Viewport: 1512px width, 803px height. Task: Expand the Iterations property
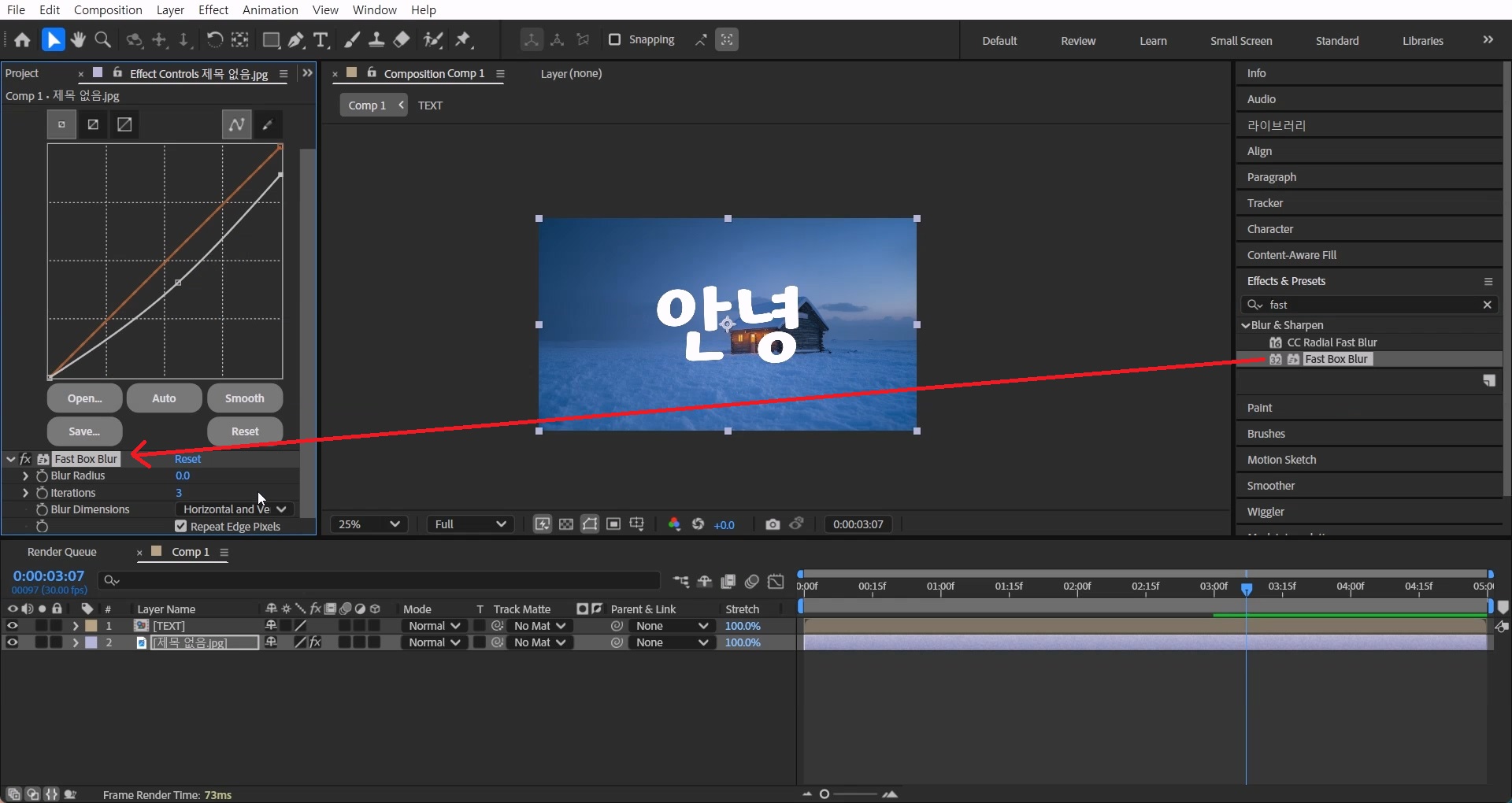pos(25,493)
